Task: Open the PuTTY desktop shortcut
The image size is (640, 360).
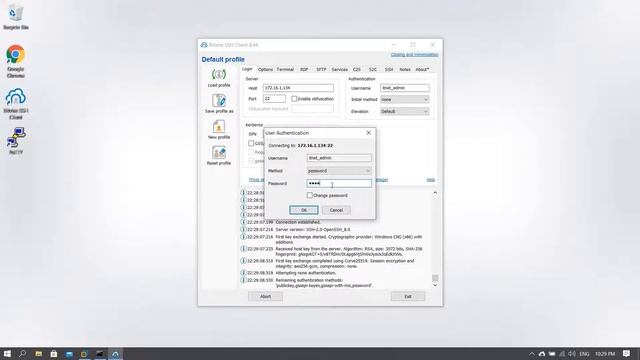Action: [16, 140]
